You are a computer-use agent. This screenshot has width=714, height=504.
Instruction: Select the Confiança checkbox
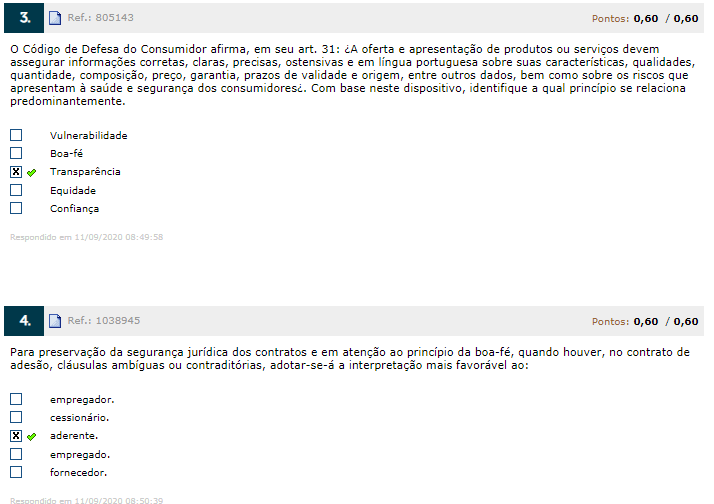click(16, 208)
